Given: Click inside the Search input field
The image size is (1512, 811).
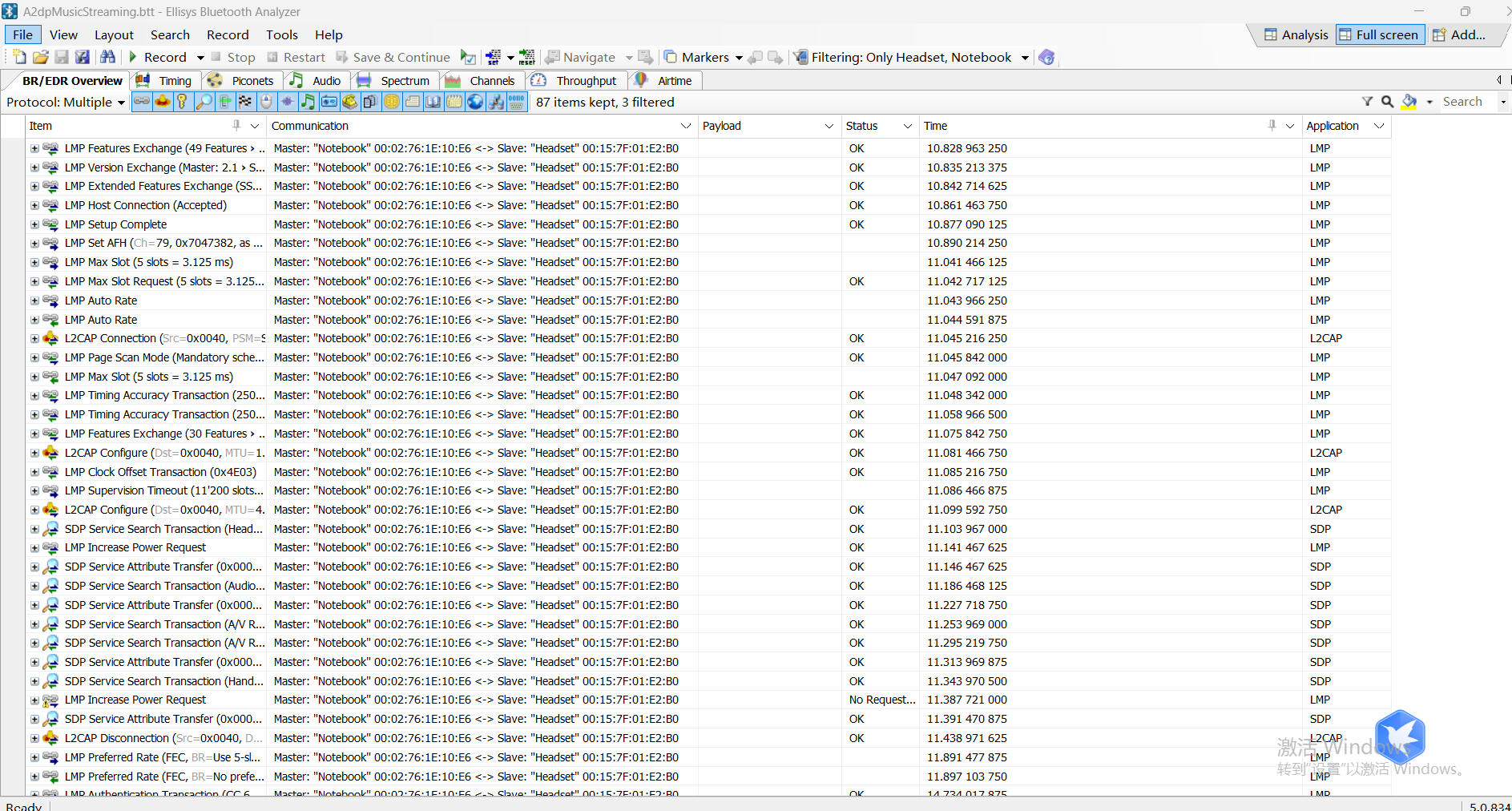Looking at the screenshot, I should 1469,102.
